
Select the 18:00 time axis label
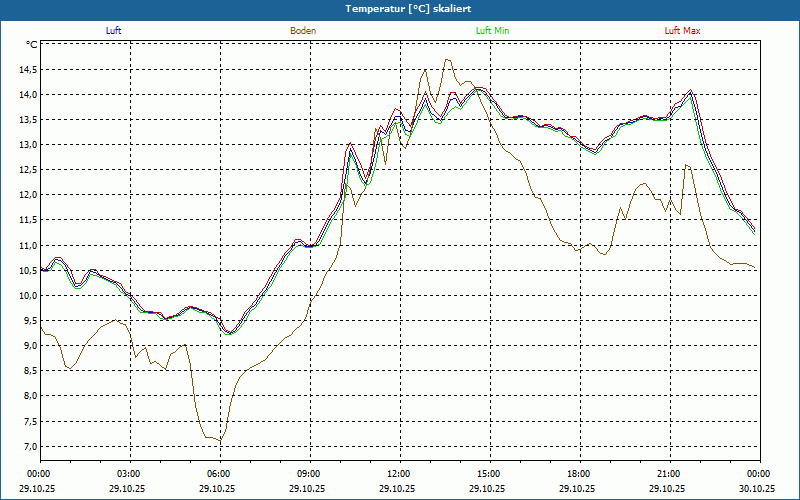(x=578, y=474)
